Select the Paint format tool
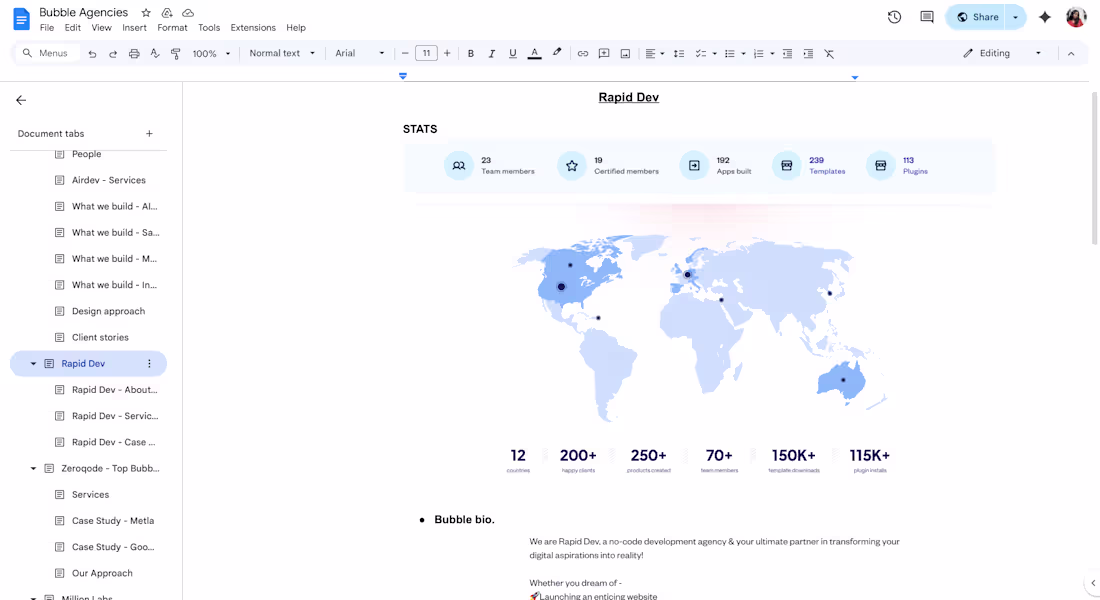1100x600 pixels. tap(176, 53)
